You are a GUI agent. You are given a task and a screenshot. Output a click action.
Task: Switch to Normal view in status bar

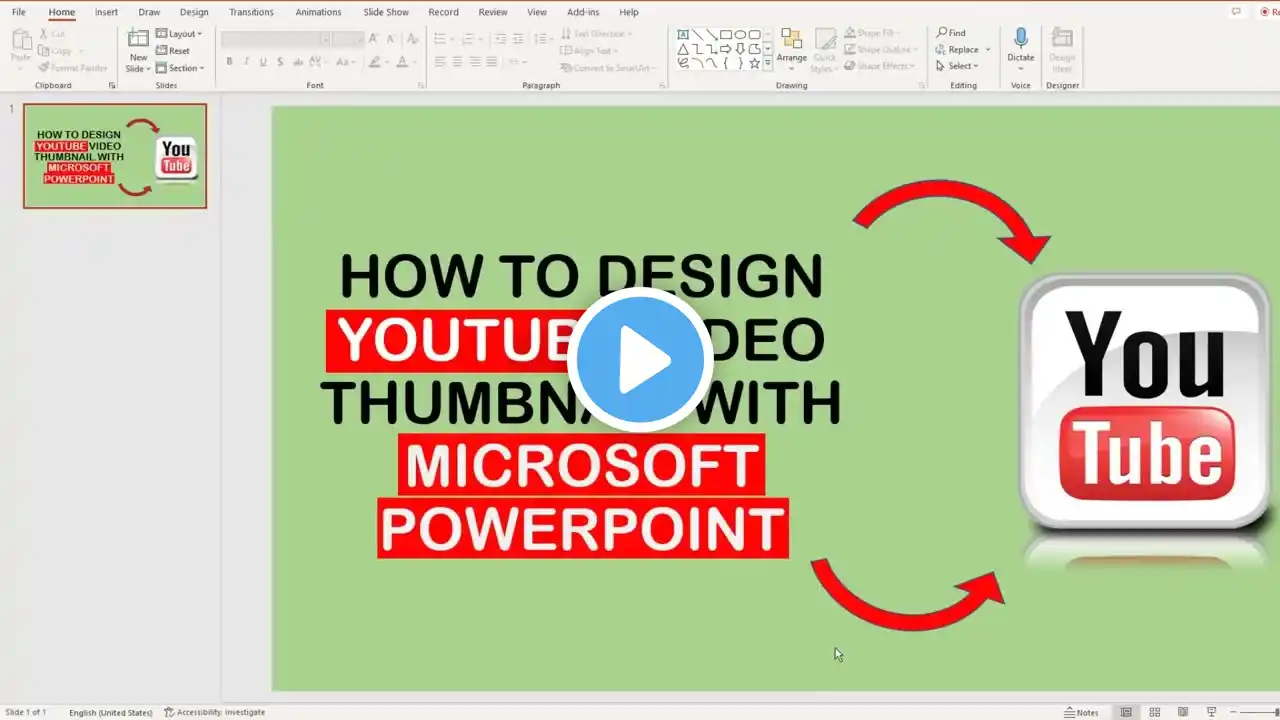[x=1126, y=712]
